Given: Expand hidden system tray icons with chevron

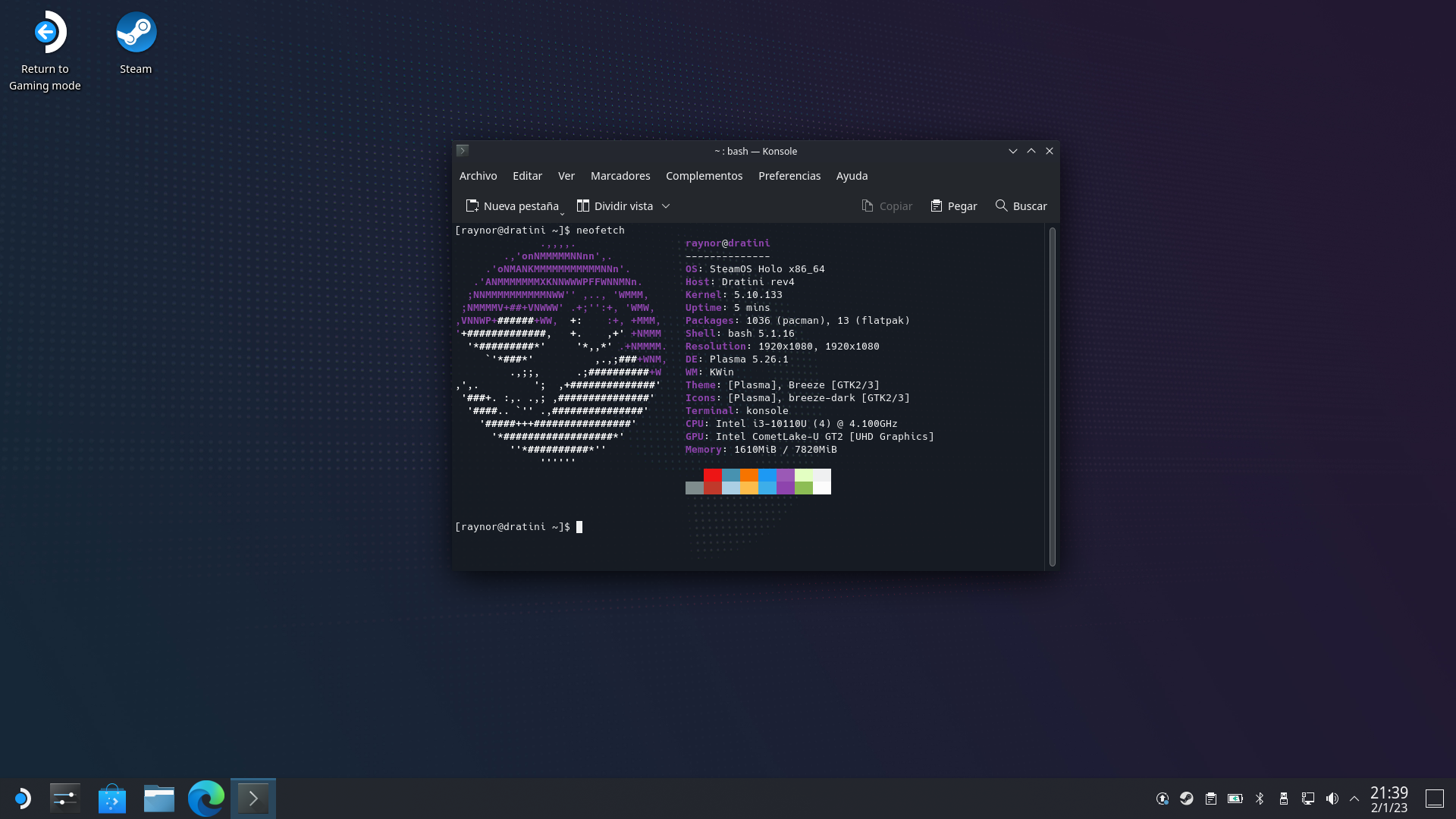Looking at the screenshot, I should (x=1354, y=798).
